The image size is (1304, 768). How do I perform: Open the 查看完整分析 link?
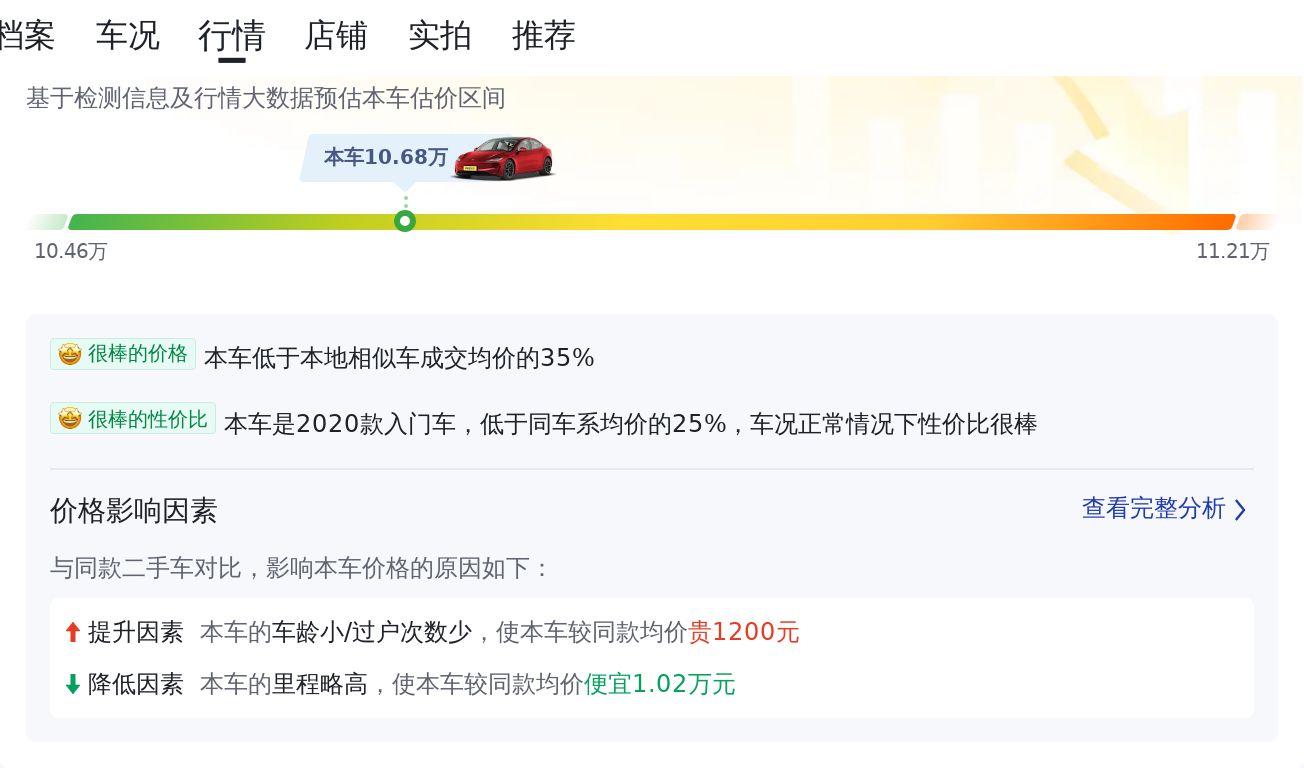pos(1153,509)
